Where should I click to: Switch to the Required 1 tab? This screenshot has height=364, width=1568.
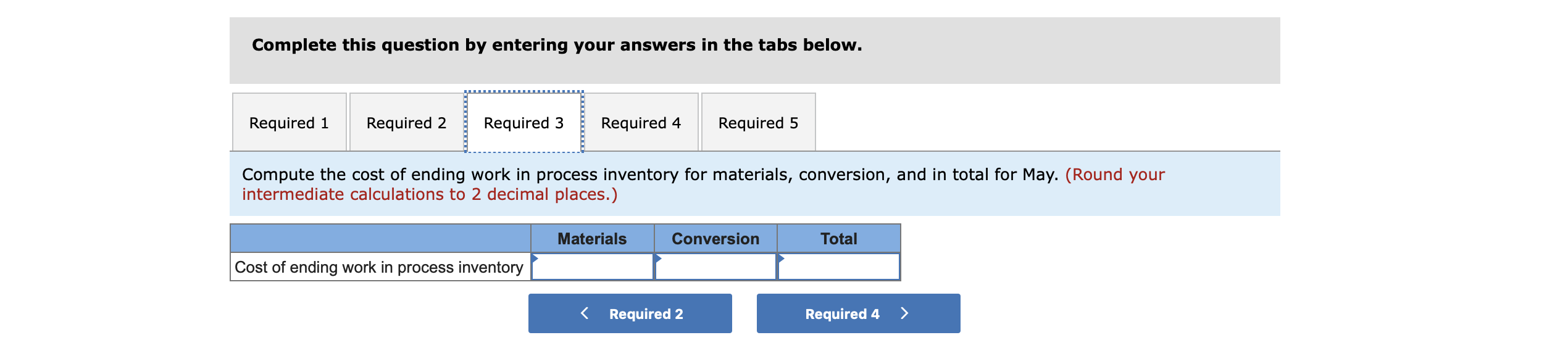(289, 122)
